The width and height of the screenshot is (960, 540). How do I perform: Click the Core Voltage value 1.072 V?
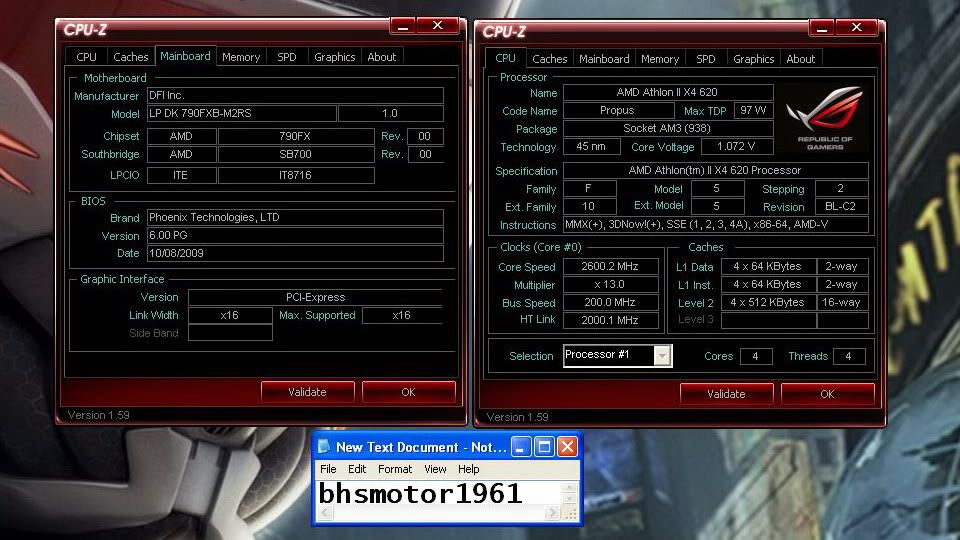[737, 146]
